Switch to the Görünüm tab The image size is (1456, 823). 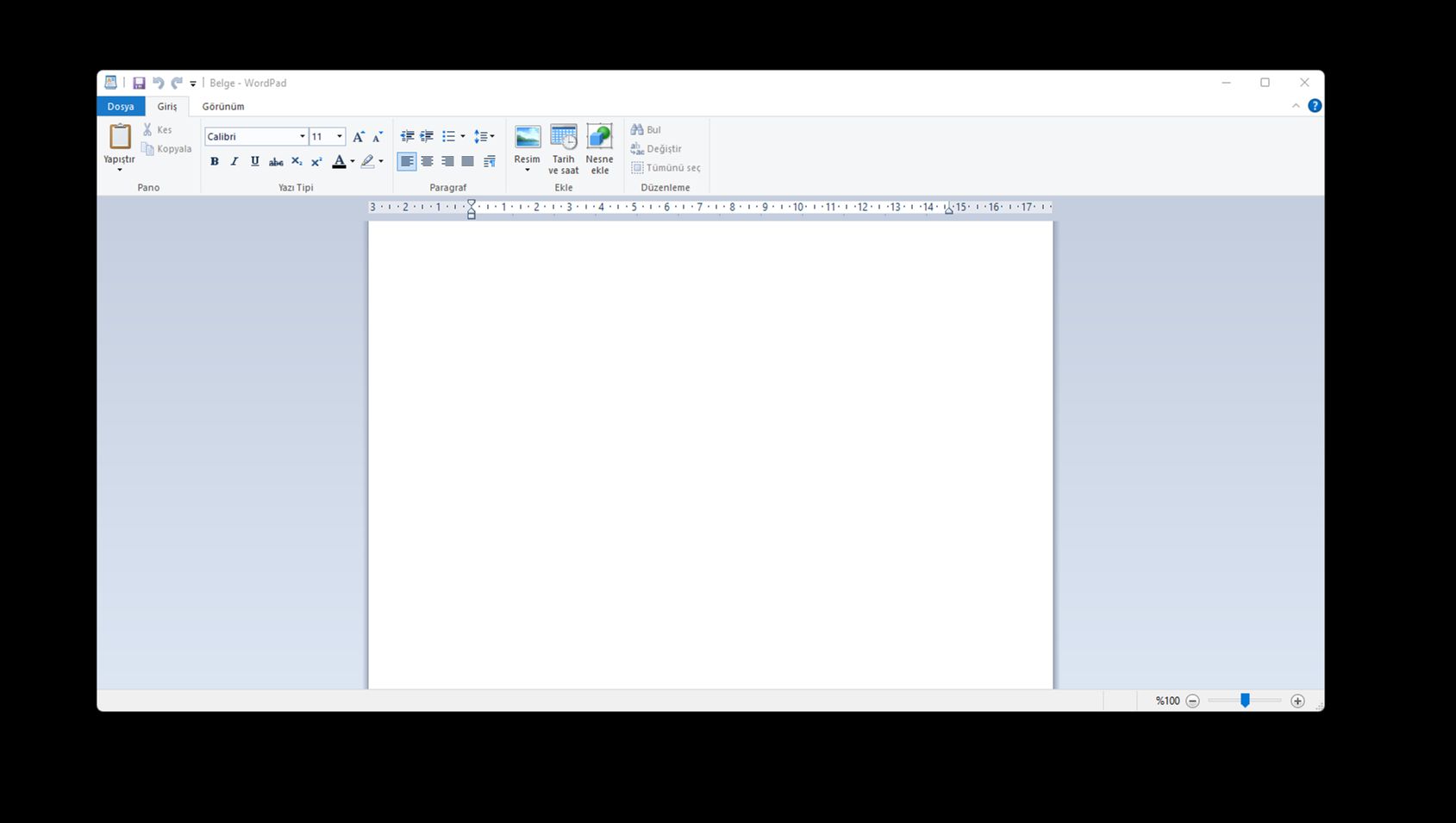pyautogui.click(x=223, y=107)
